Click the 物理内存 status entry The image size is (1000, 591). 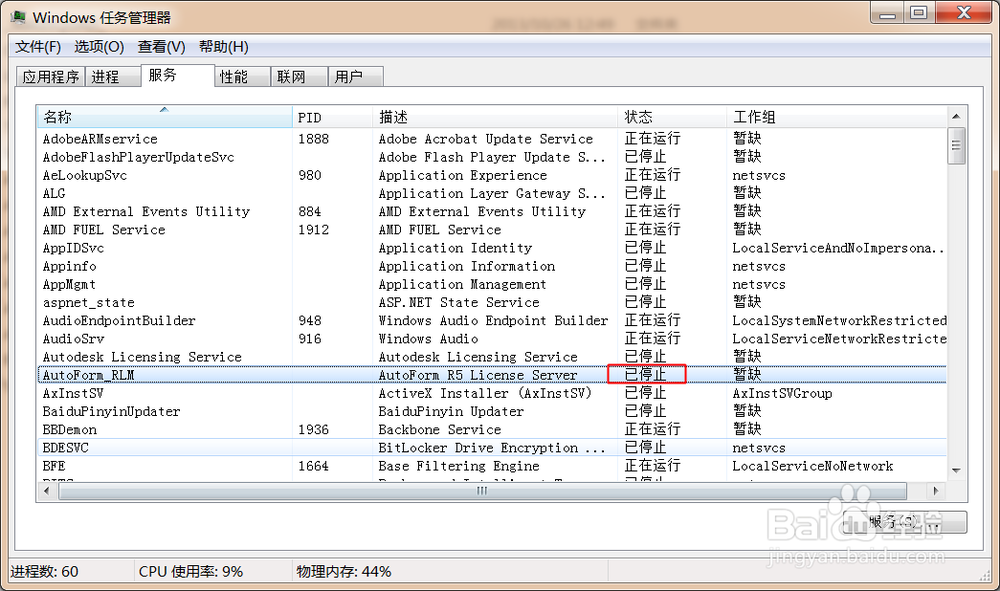pyautogui.click(x=344, y=572)
